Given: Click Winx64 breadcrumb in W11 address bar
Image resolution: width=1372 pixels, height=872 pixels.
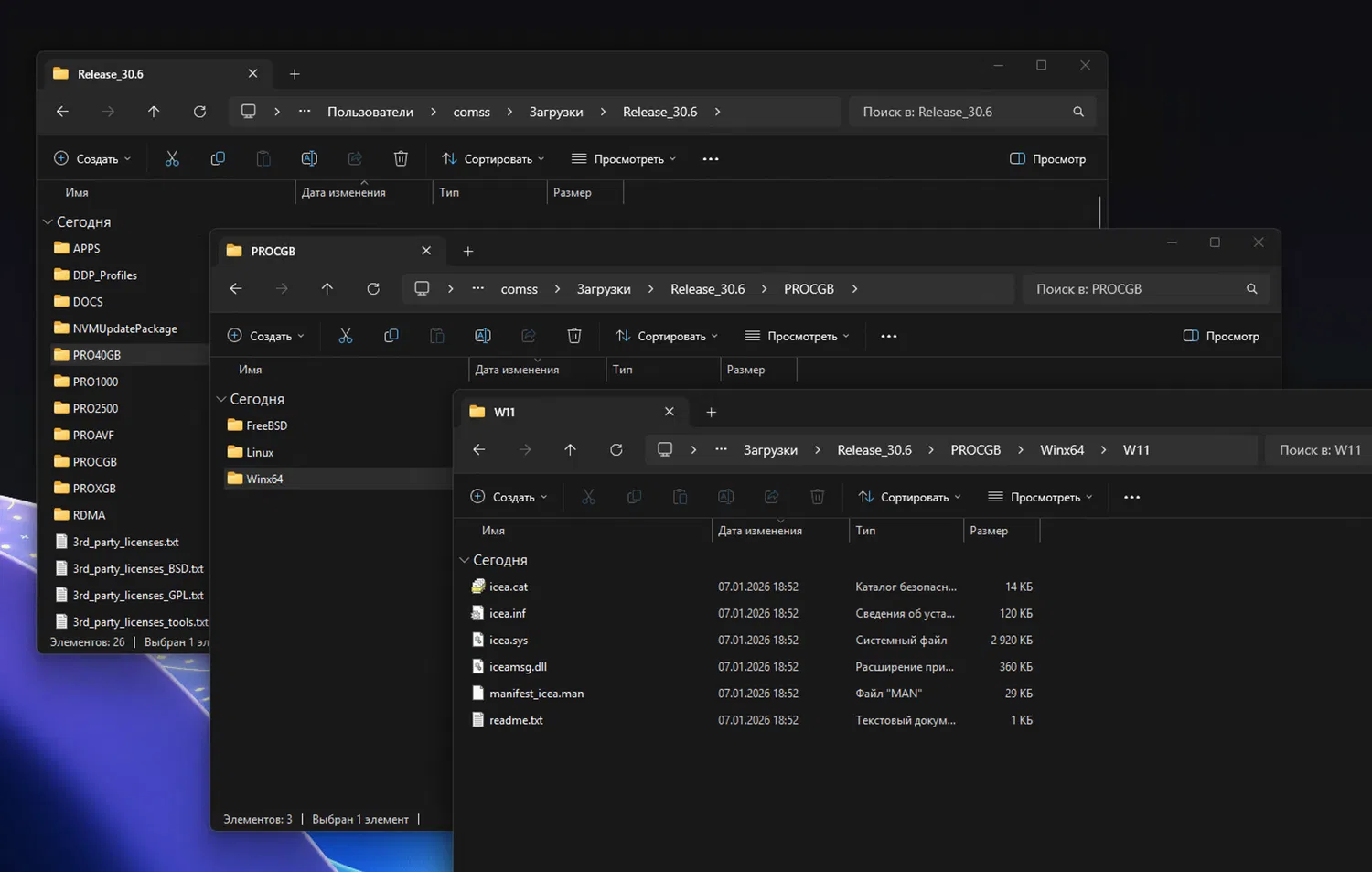Looking at the screenshot, I should click(1062, 450).
